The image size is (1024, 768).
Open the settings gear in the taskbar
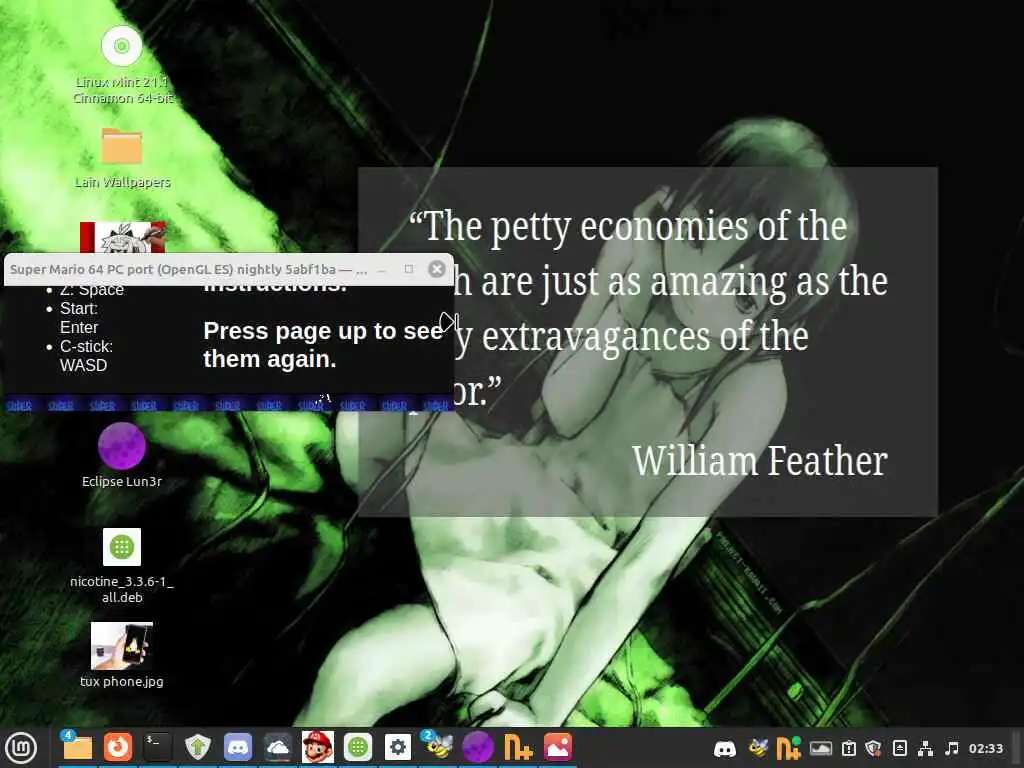pos(398,747)
